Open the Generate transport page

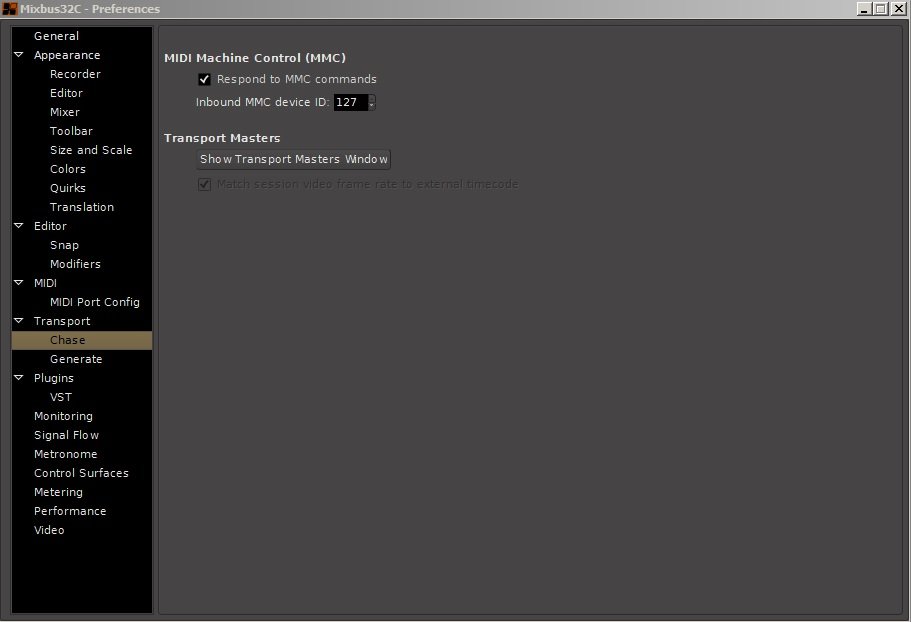pos(76,359)
